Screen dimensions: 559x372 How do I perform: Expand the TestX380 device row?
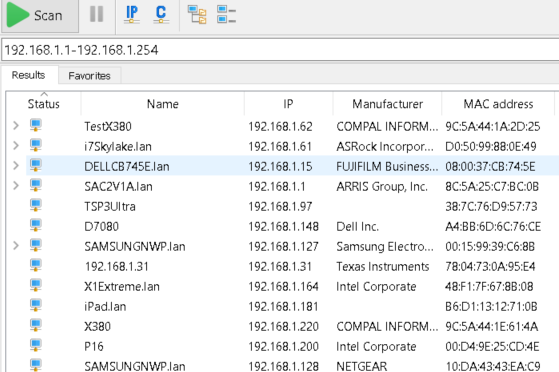16,126
